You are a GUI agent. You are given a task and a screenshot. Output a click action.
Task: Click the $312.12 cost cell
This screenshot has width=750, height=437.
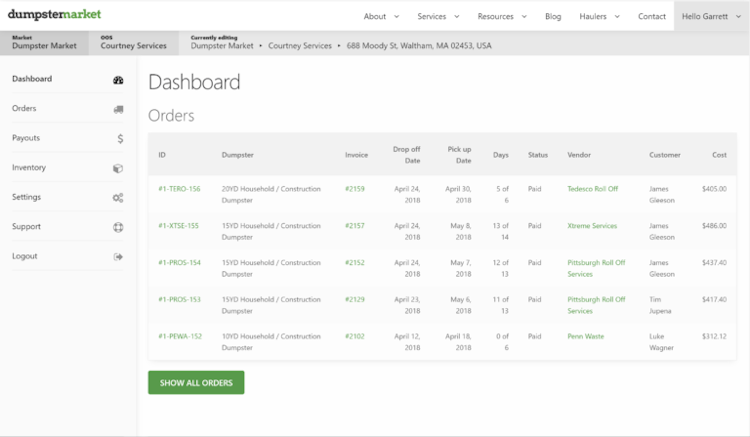[714, 336]
